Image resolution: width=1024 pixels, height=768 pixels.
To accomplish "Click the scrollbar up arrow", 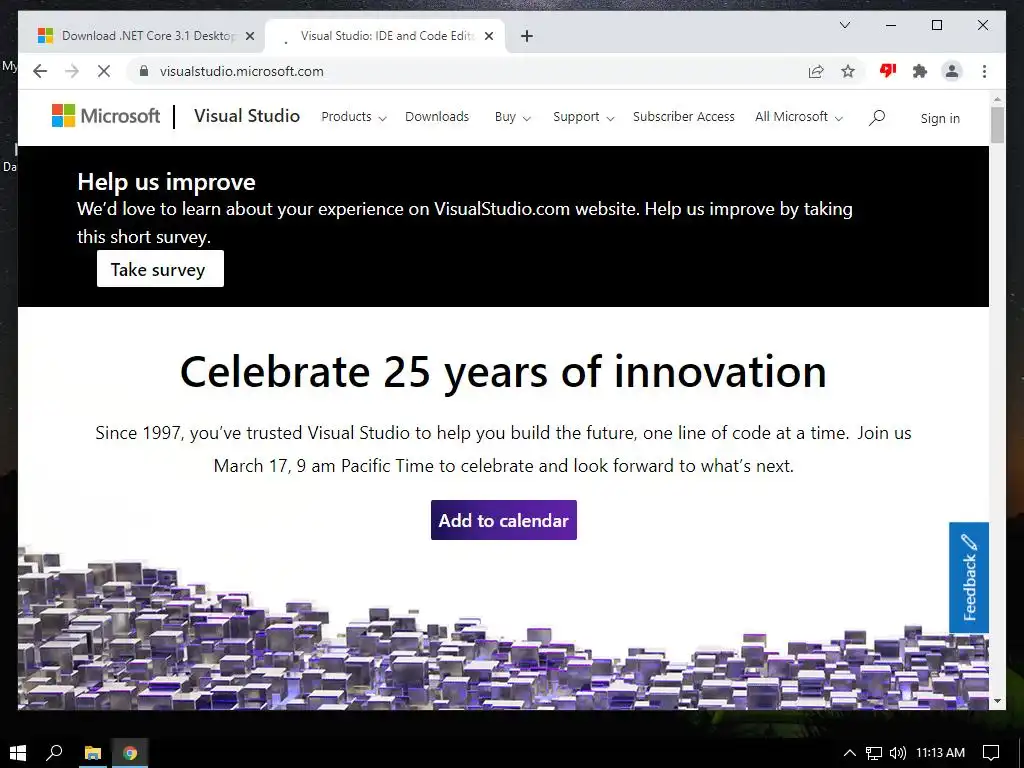I will point(997,99).
